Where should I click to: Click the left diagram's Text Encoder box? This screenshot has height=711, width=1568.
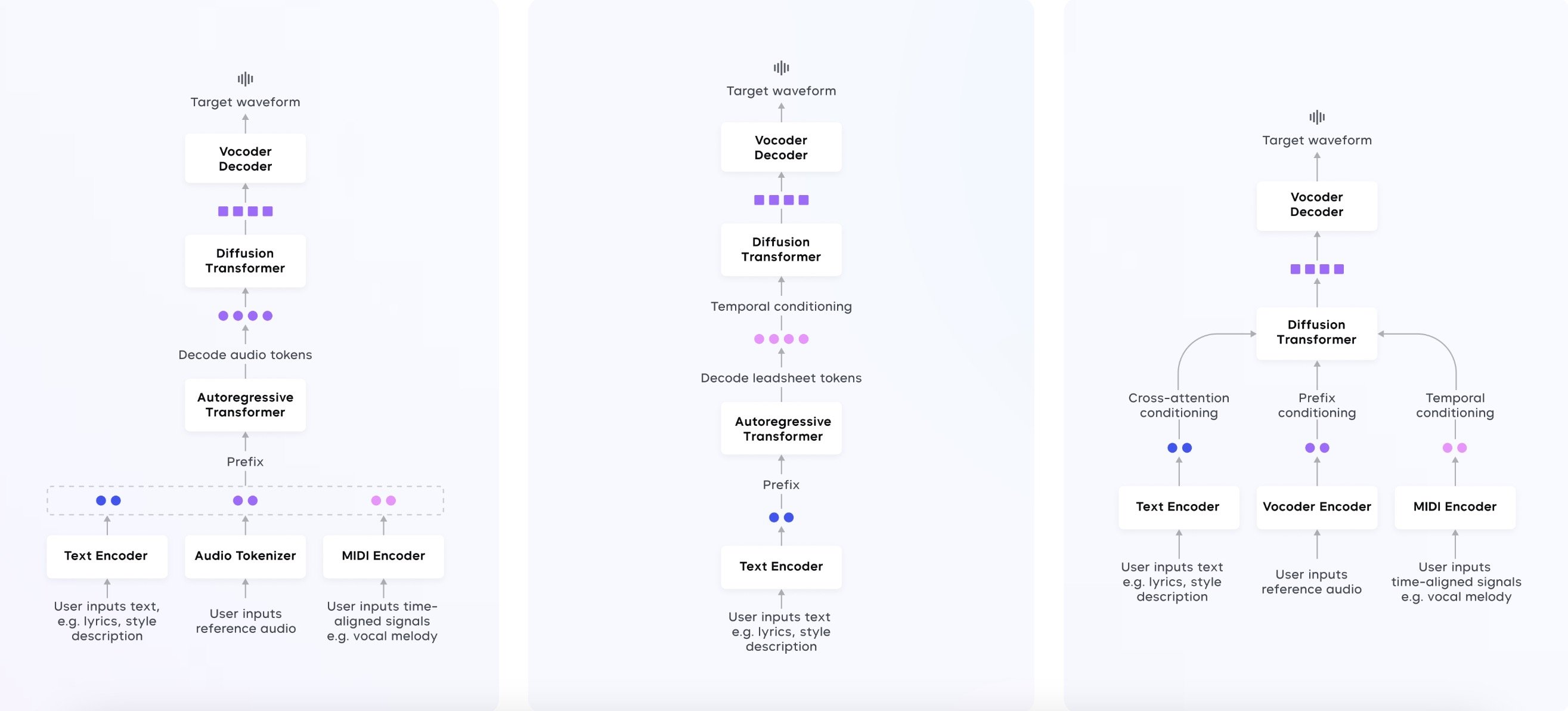(107, 556)
